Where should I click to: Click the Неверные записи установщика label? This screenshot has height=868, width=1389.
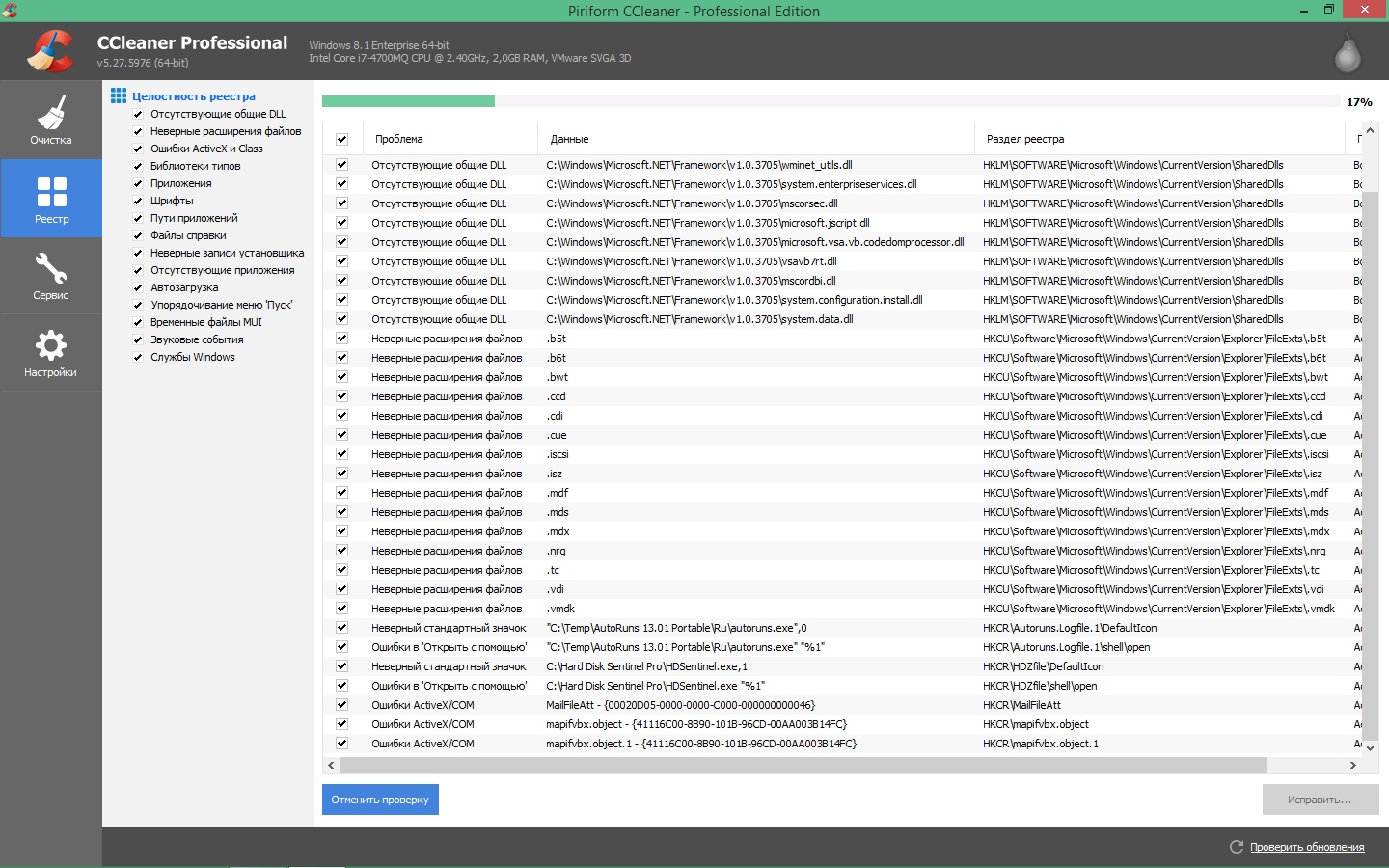(x=227, y=253)
